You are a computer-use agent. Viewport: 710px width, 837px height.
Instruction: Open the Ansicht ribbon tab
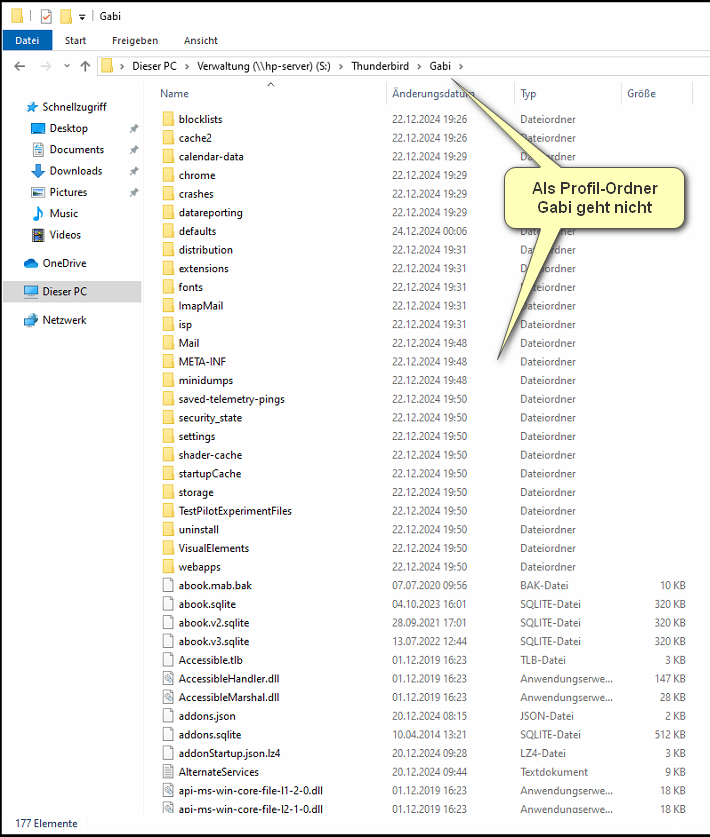201,41
